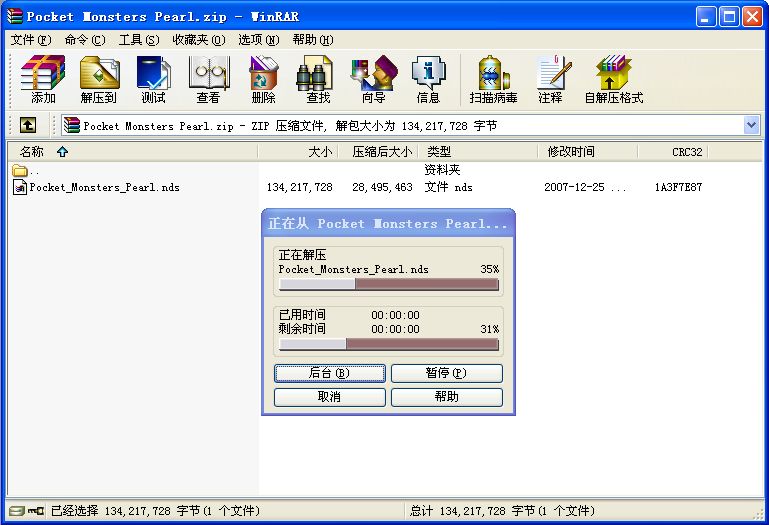Expand the address bar dropdown arrow
769x525 pixels.
(x=751, y=126)
